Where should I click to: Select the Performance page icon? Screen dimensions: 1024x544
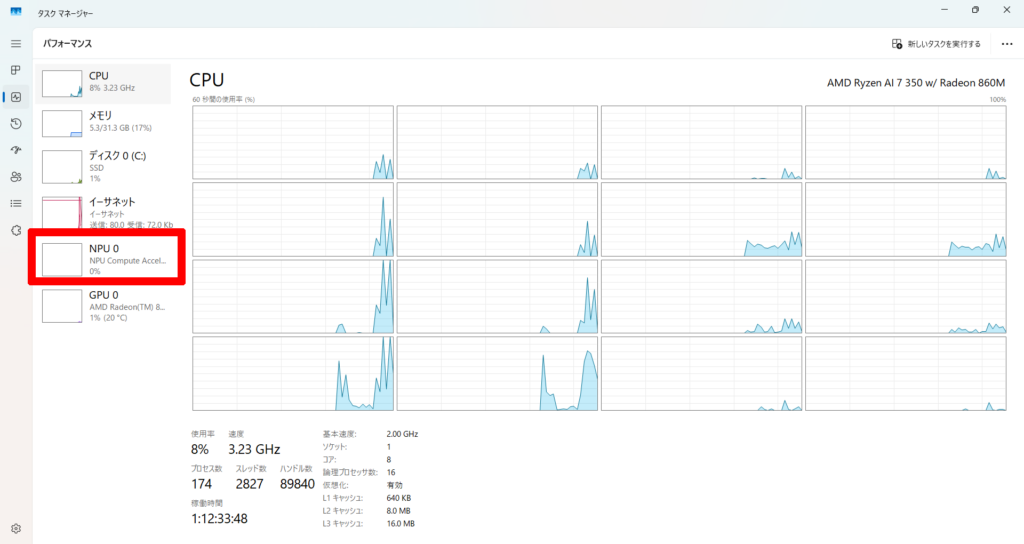coord(15,97)
